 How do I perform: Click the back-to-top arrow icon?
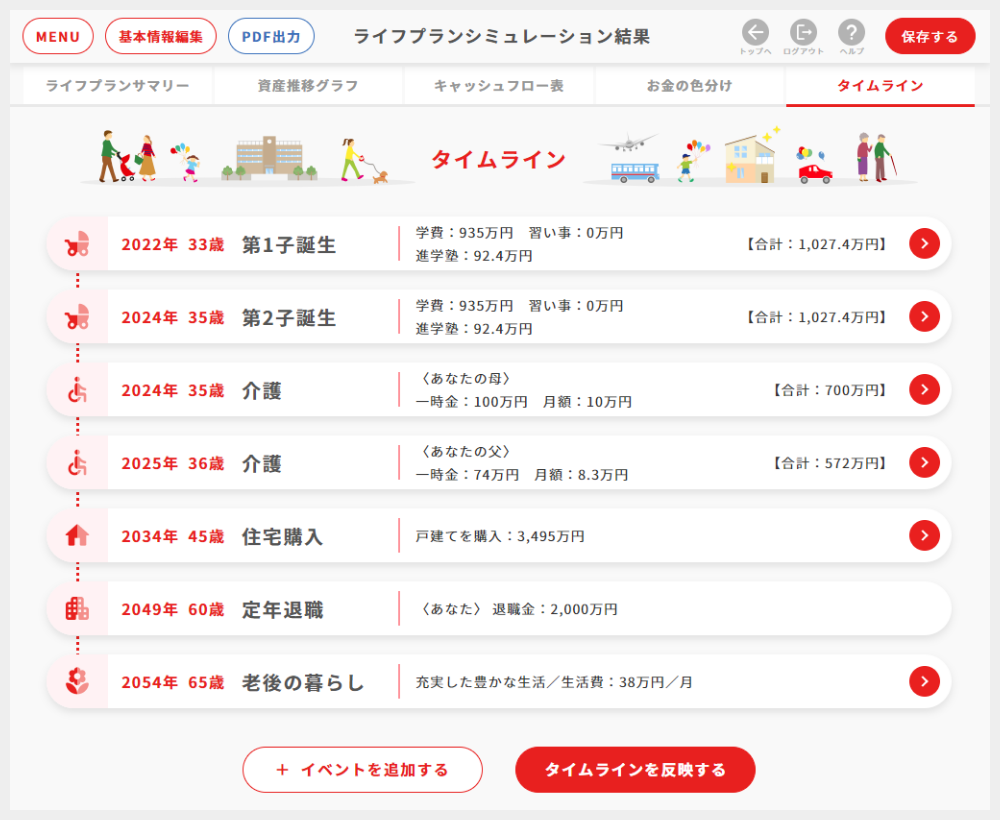[755, 33]
